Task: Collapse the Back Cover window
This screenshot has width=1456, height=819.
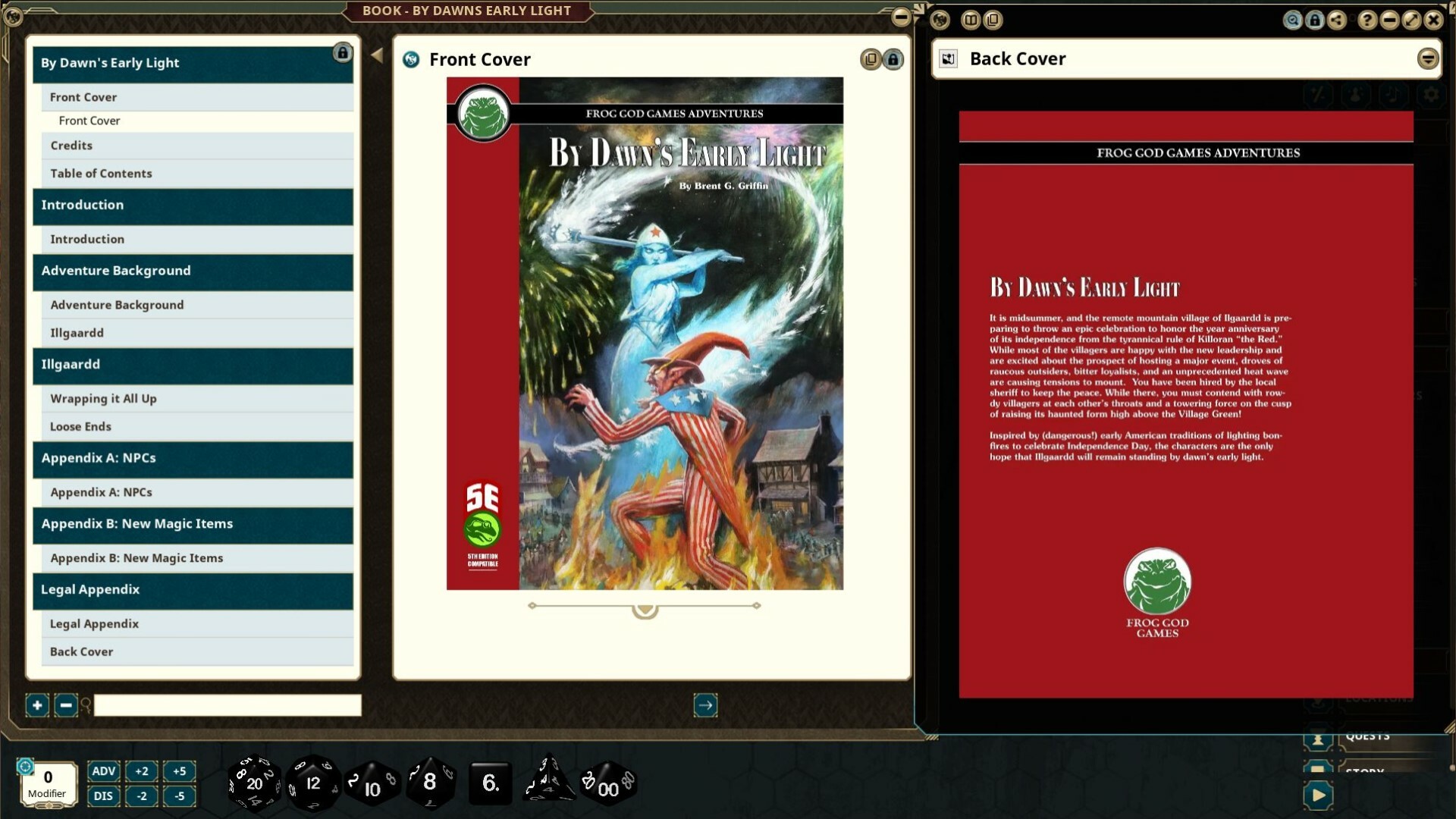Action: [x=1429, y=58]
